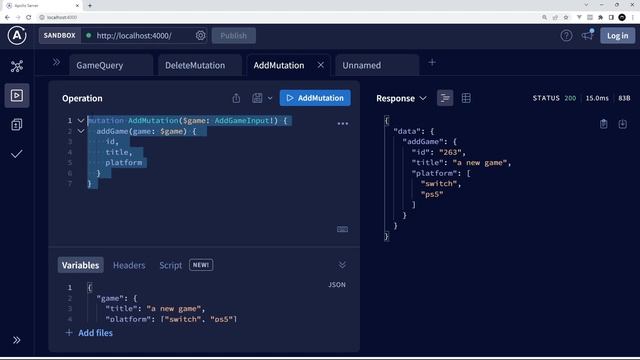
Task: Click the Apollo logo icon
Action: click(17, 36)
